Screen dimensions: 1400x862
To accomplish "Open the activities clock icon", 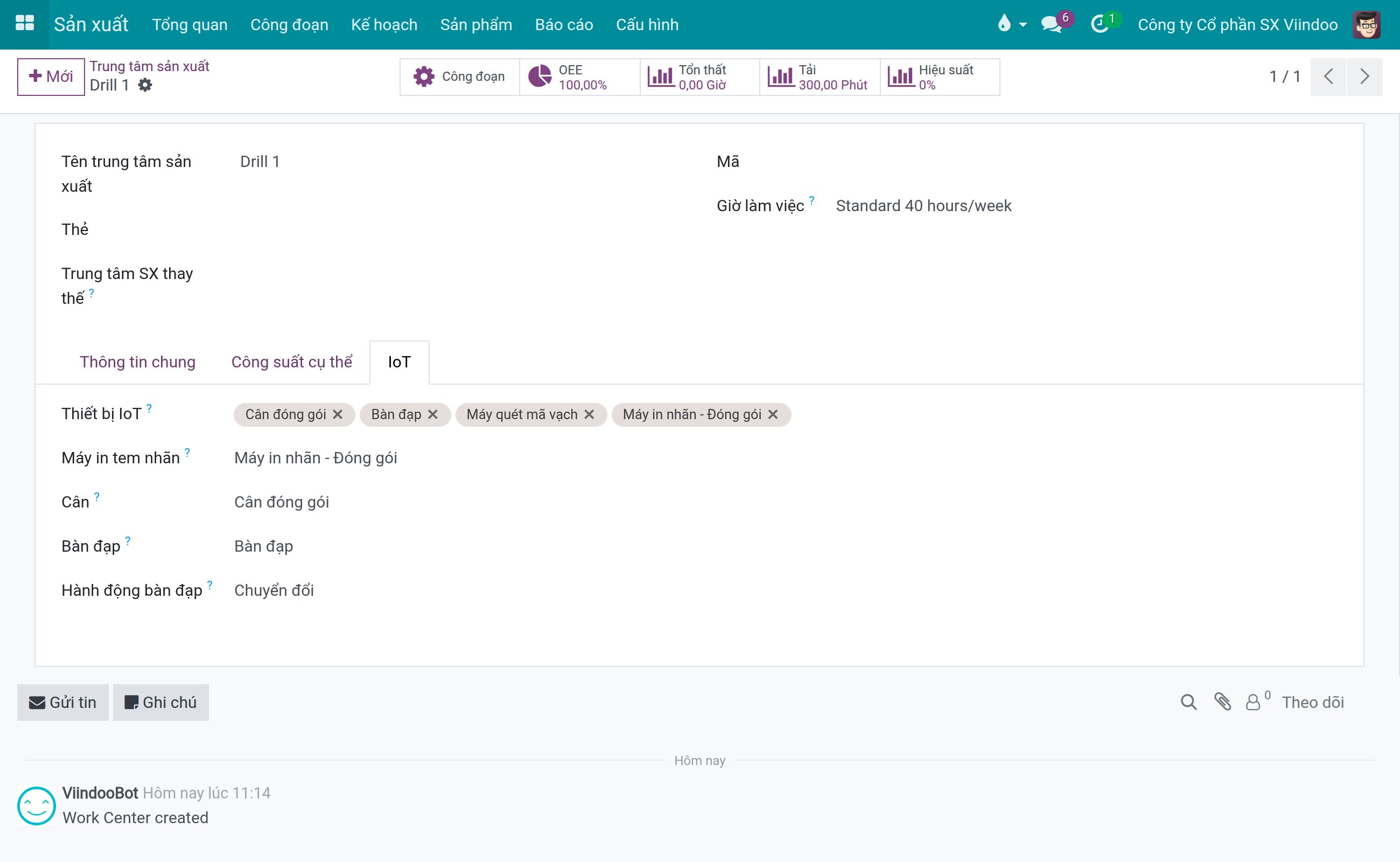I will (x=1100, y=25).
